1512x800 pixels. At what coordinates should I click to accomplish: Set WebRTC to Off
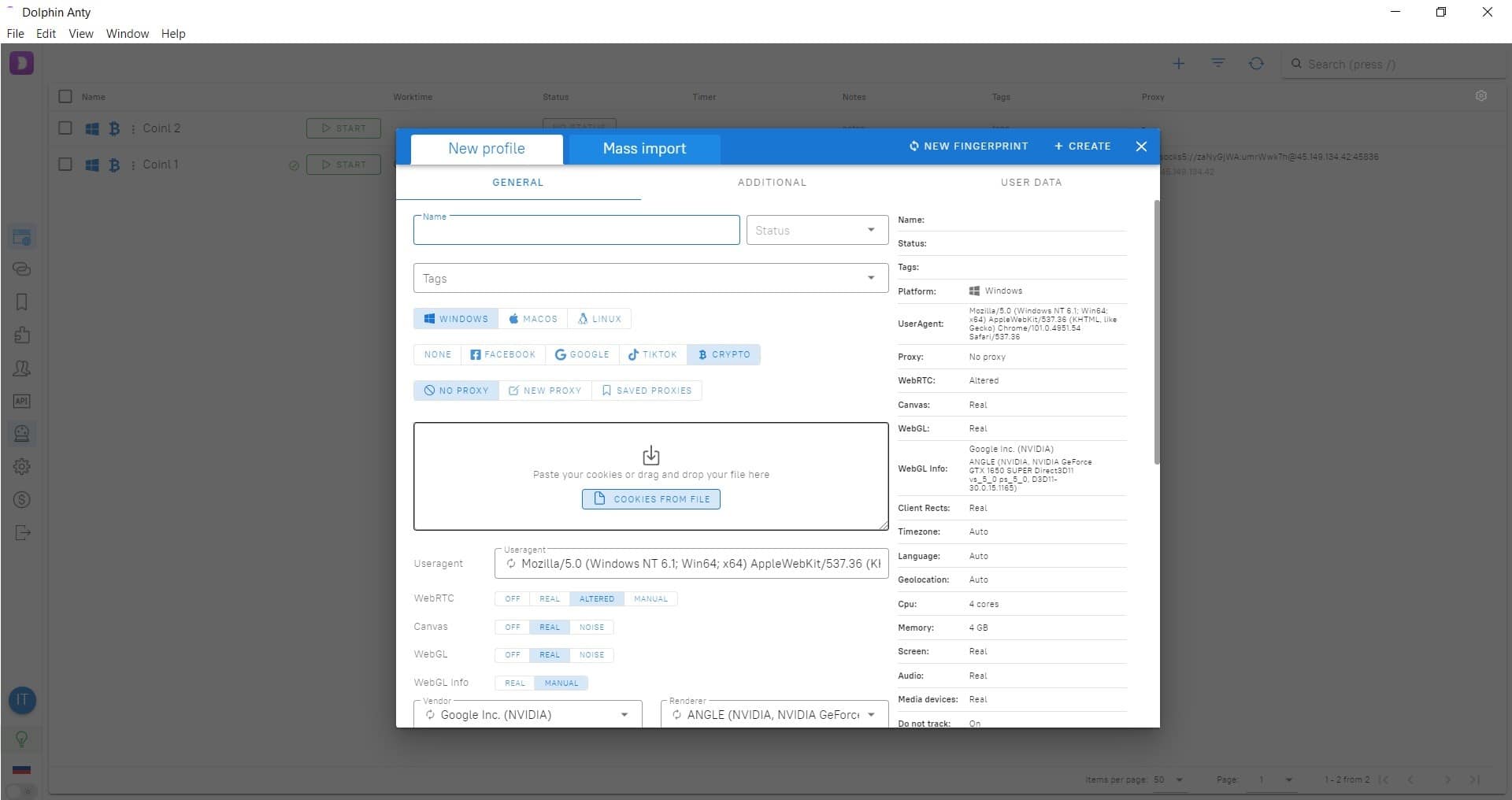tap(513, 599)
